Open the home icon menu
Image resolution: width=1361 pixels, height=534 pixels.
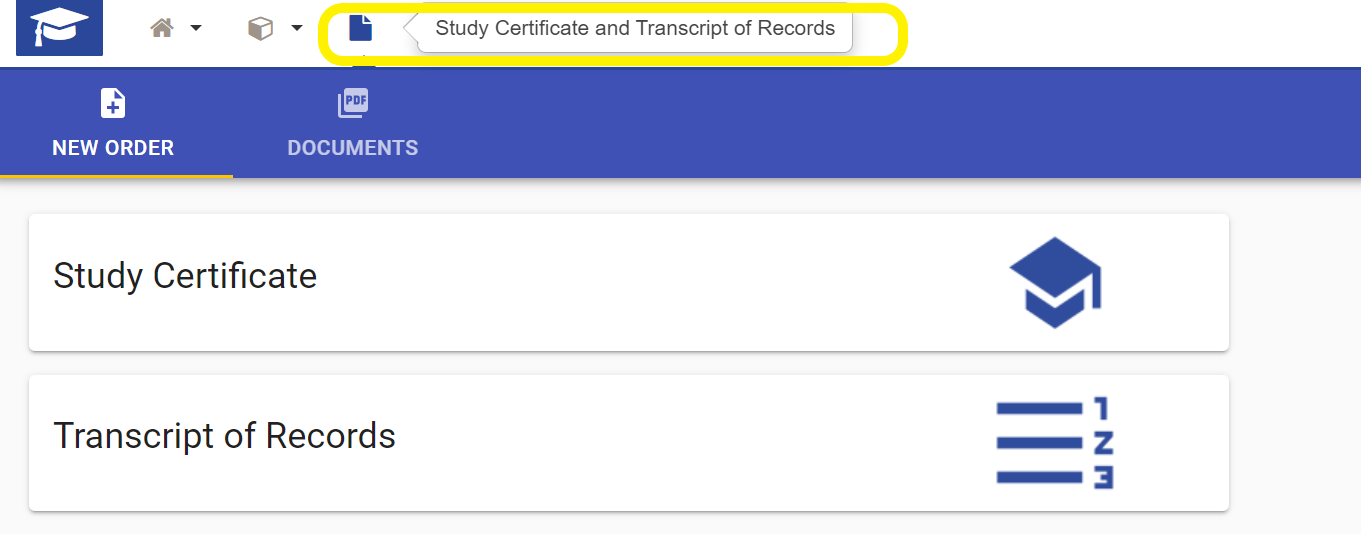162,28
